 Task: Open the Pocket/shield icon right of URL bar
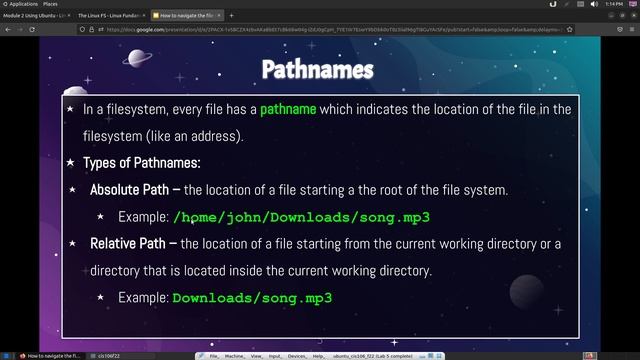620,29
